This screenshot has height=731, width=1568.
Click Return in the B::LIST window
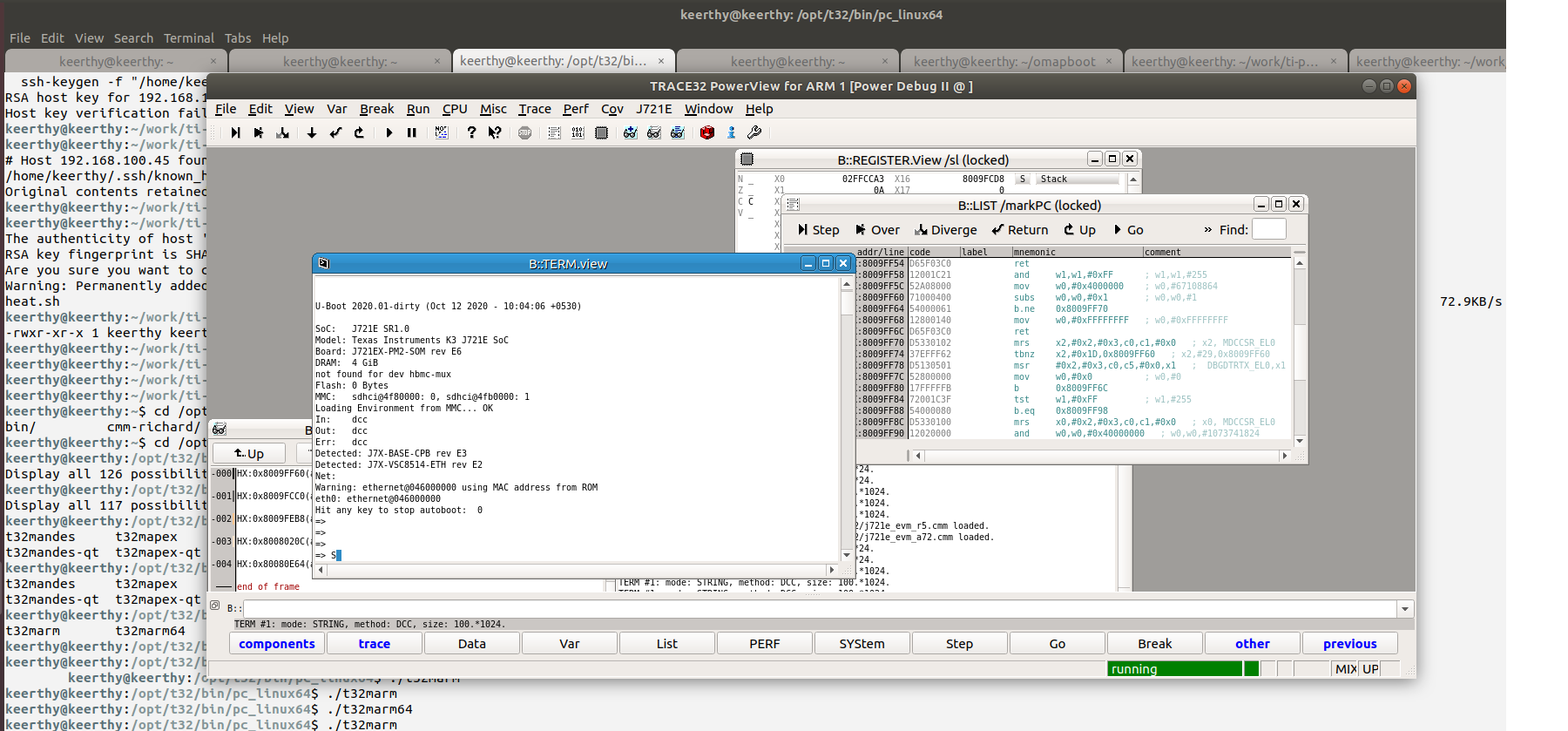[x=1020, y=230]
